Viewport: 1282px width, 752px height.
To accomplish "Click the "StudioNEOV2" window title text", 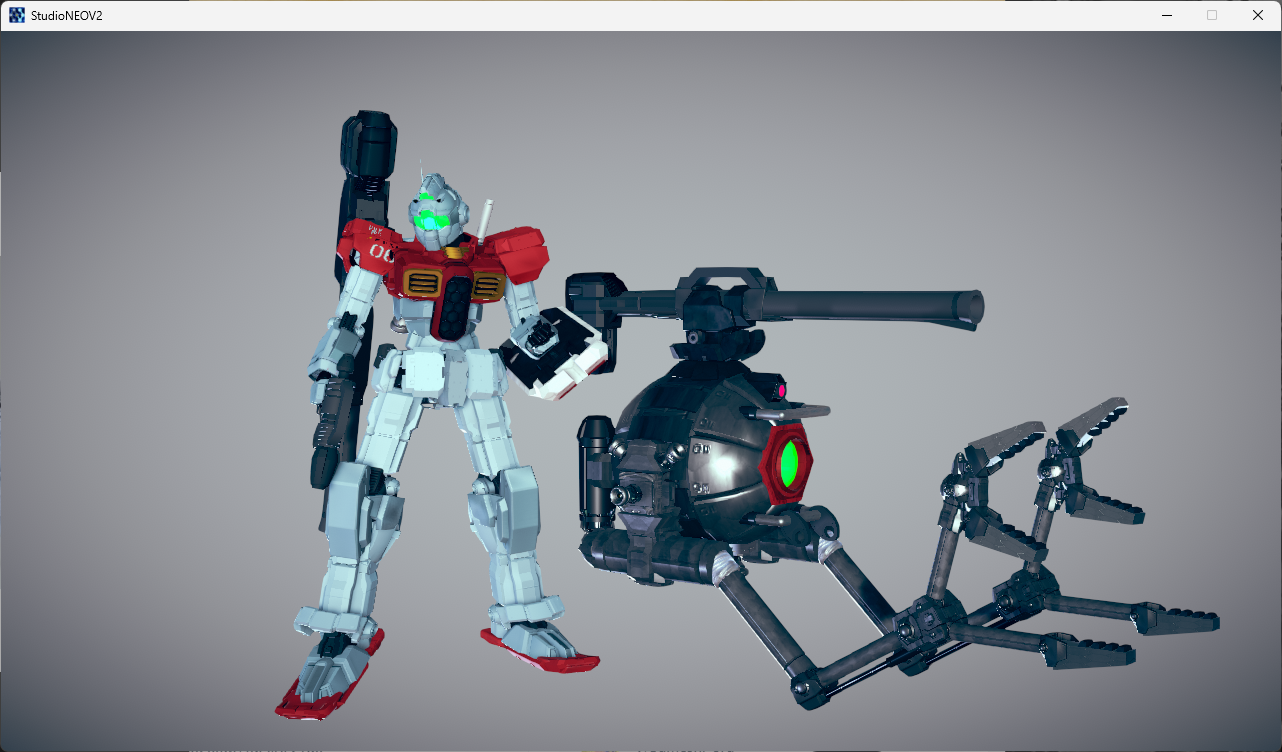I will click(x=67, y=16).
